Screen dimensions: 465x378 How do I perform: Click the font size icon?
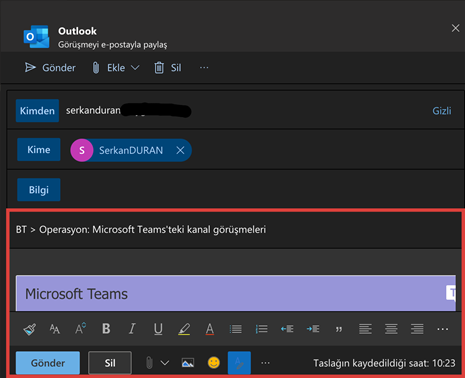point(55,329)
